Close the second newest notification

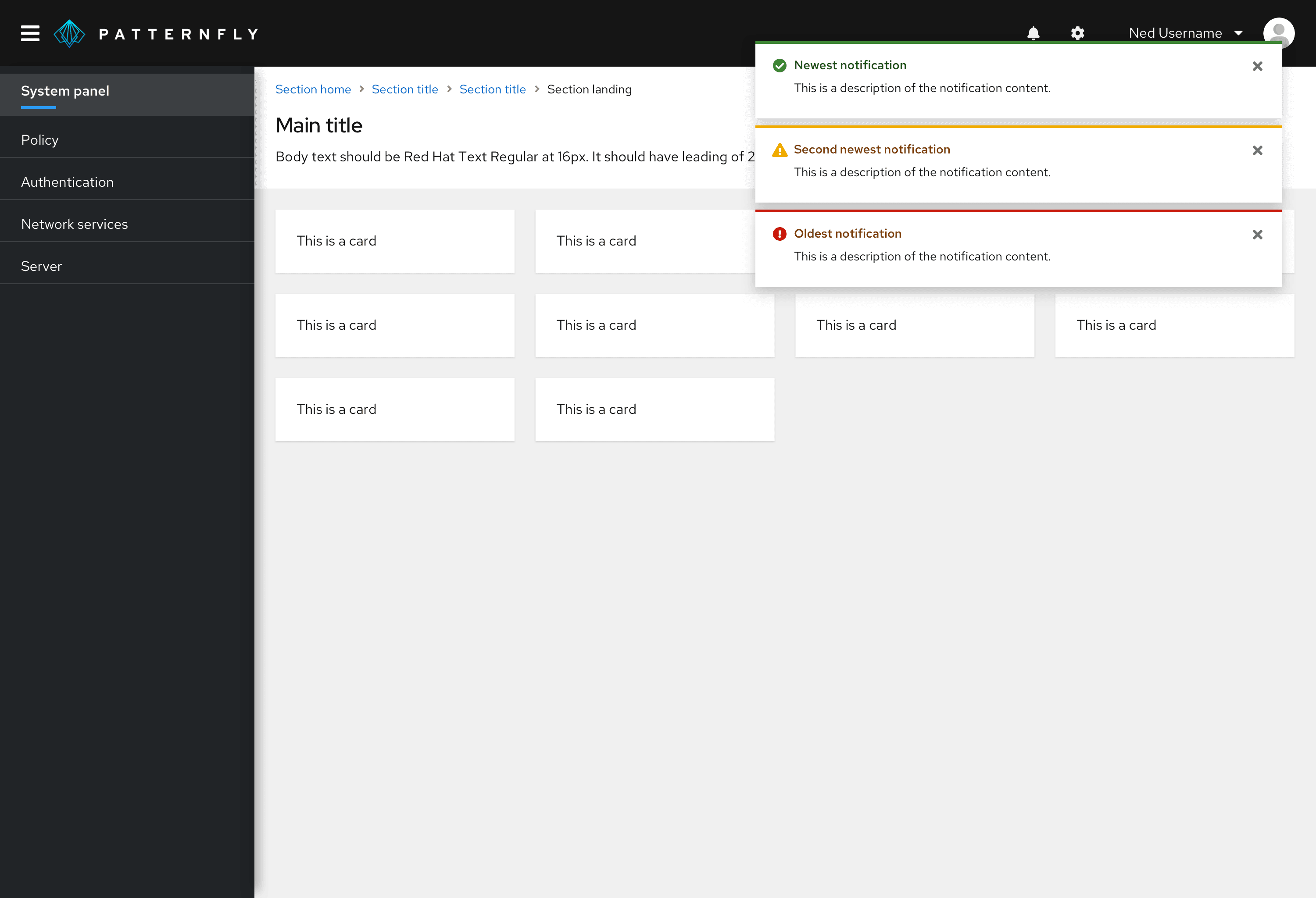1257,150
